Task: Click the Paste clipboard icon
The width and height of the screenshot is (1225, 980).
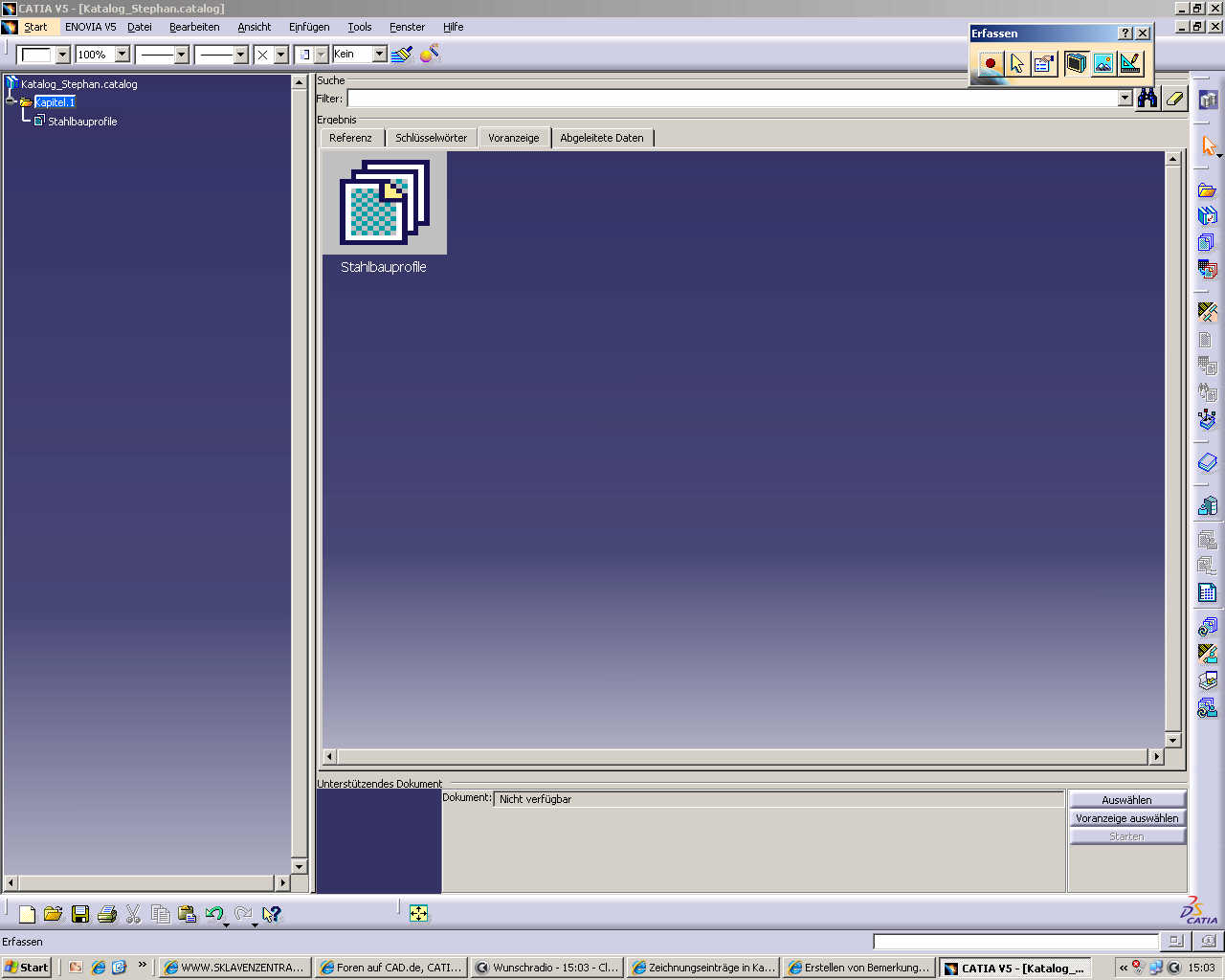Action: click(188, 914)
